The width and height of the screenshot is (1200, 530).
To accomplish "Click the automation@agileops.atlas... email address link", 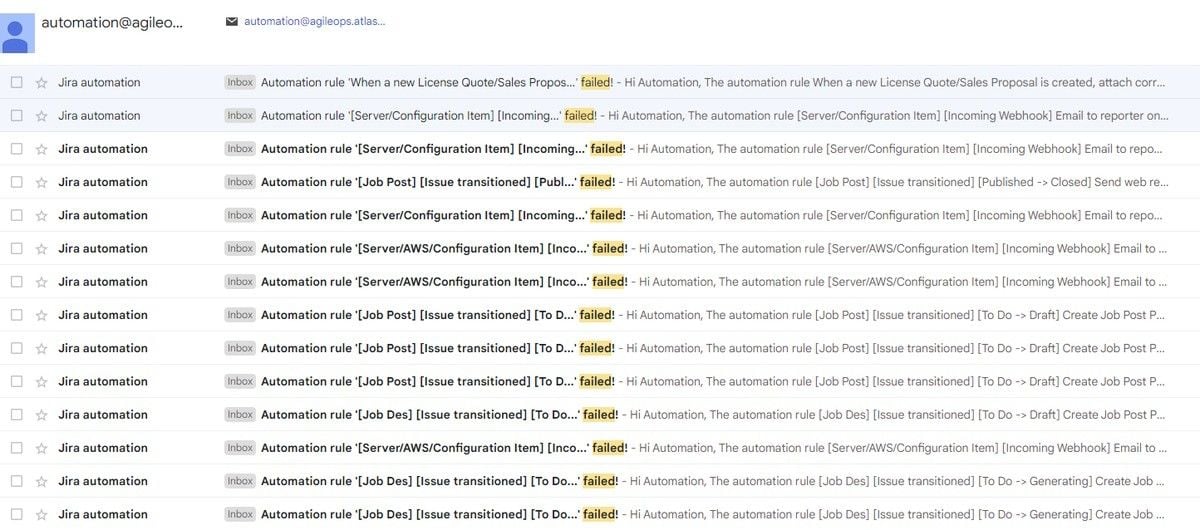I will (314, 21).
